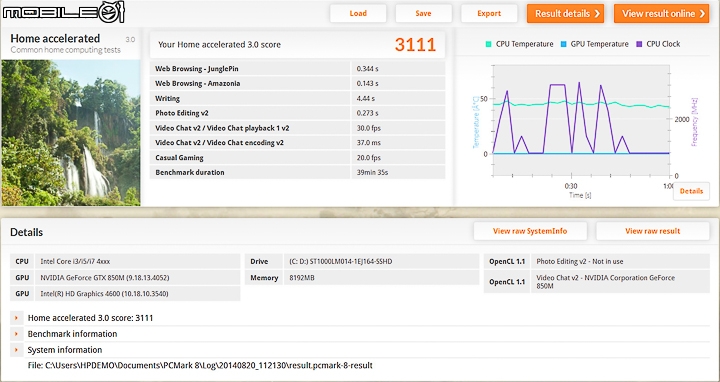
Task: Expand Home accelerated 3.0 score section
Action: coord(17,318)
